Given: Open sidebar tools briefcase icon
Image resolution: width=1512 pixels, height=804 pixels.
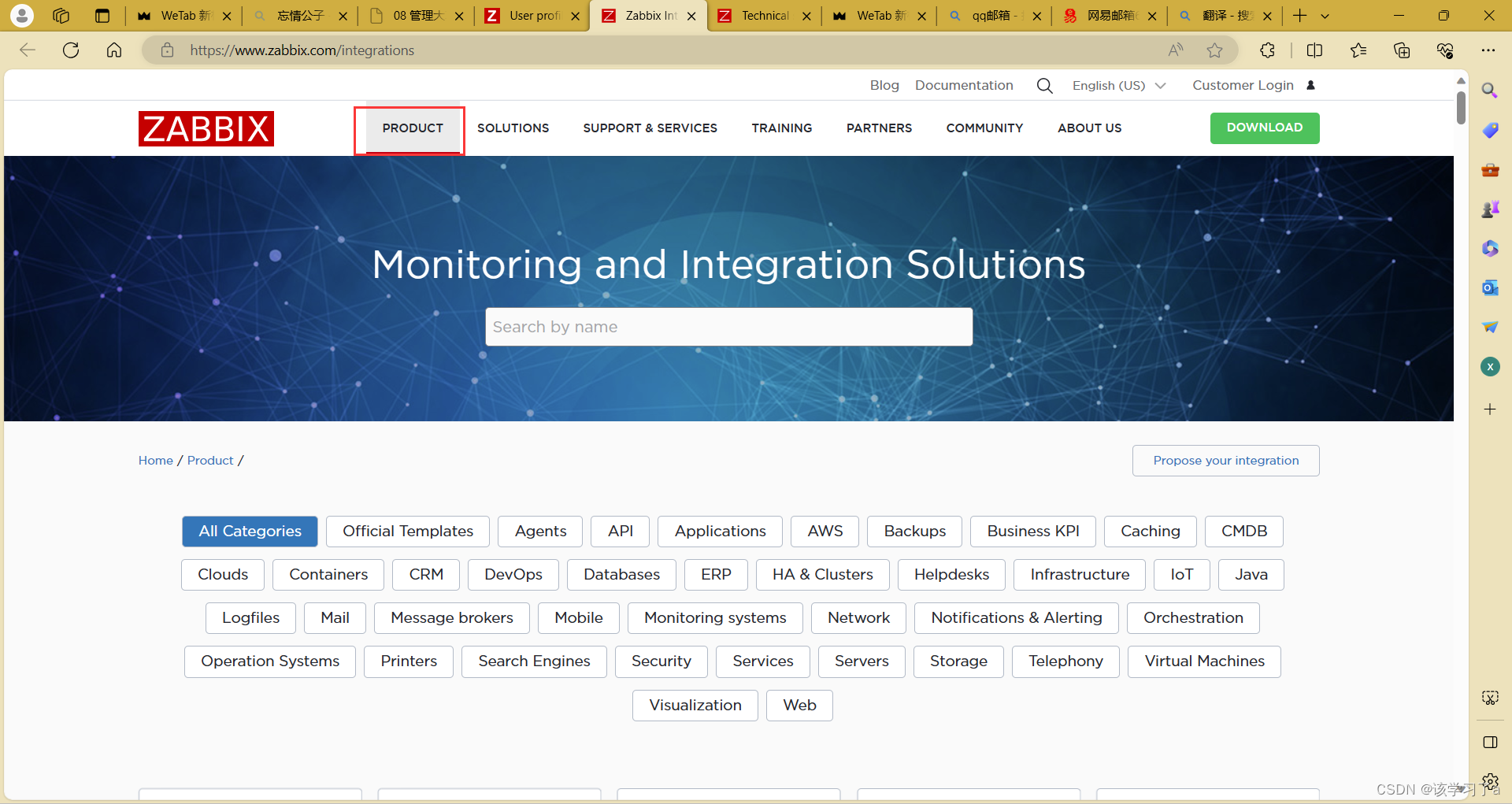Looking at the screenshot, I should [x=1490, y=169].
